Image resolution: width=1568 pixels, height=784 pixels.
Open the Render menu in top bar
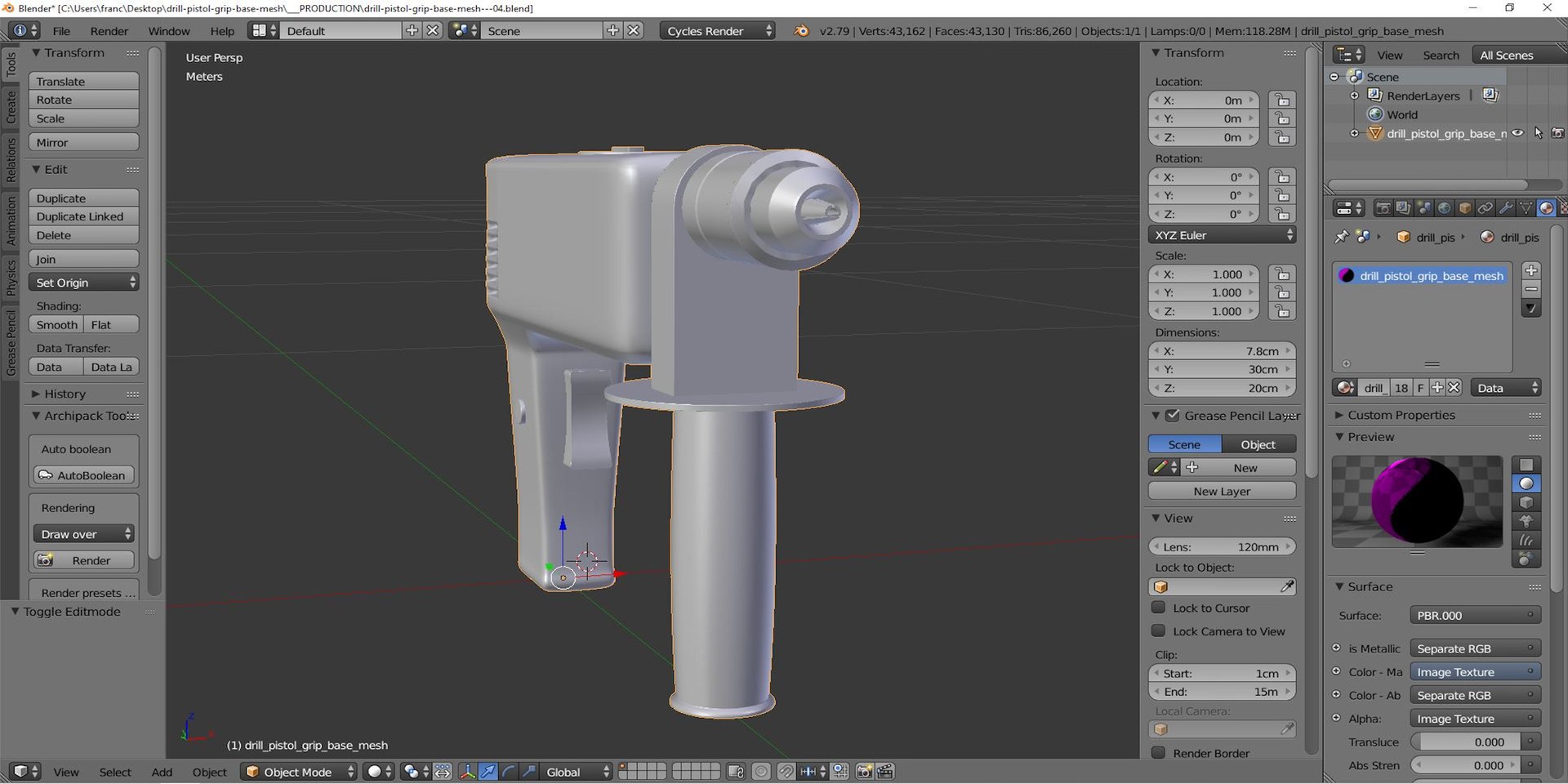[x=109, y=31]
